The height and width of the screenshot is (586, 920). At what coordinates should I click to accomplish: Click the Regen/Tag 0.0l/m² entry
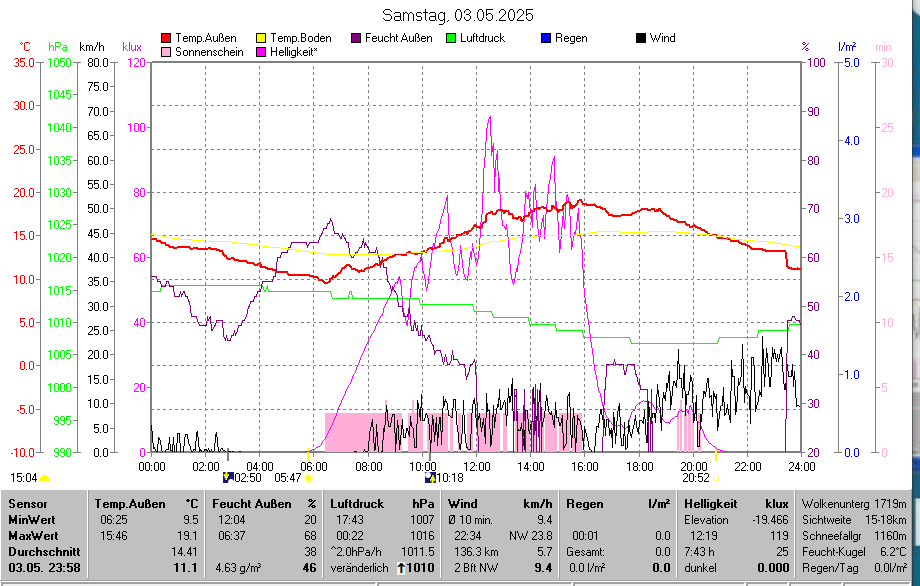(854, 568)
